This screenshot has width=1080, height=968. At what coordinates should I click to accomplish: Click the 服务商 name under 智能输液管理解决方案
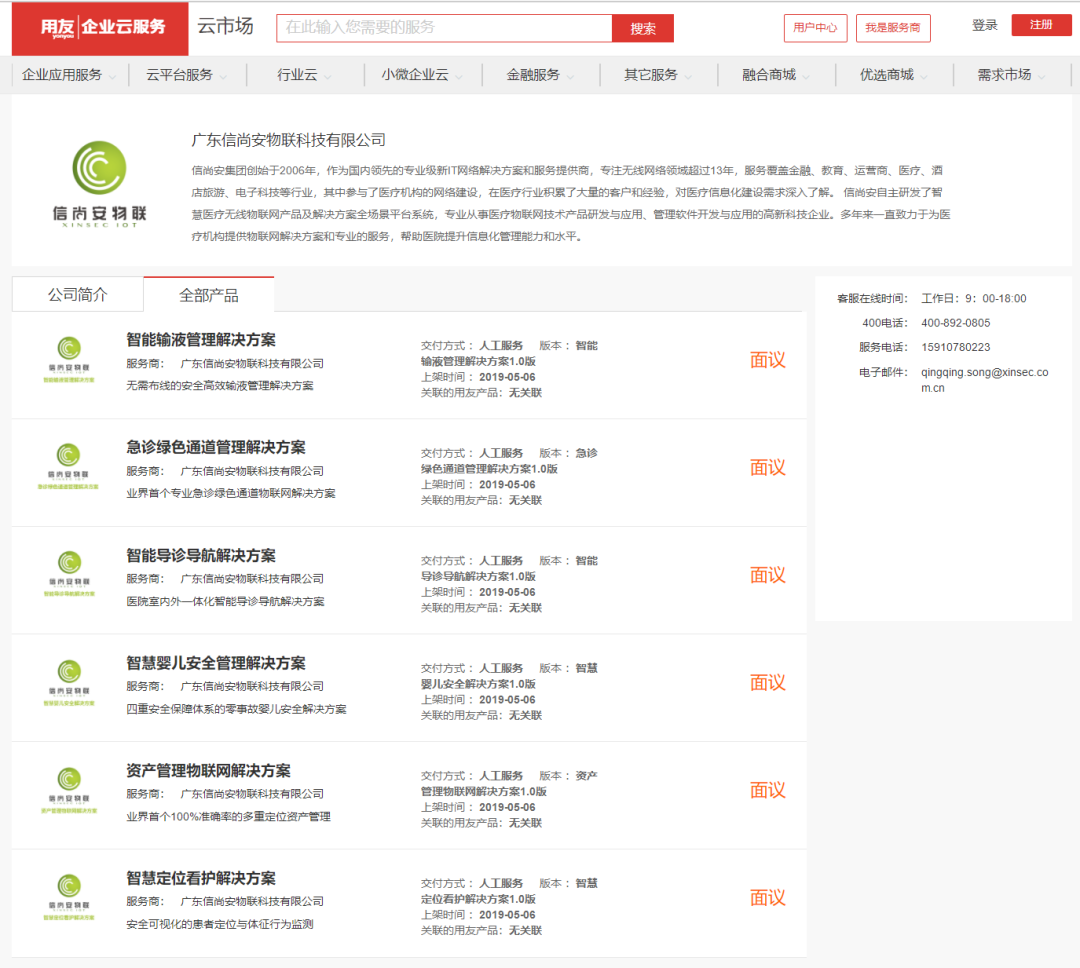252,363
